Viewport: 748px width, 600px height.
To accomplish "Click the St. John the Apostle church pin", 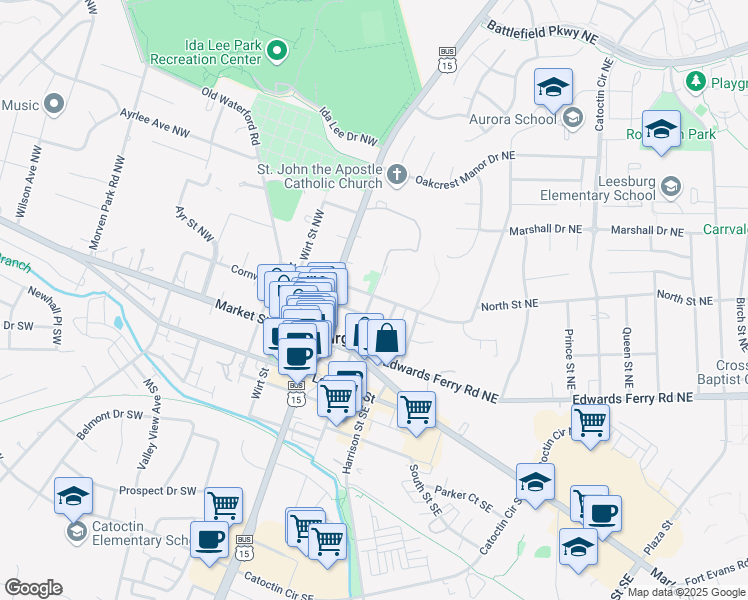I will [396, 175].
